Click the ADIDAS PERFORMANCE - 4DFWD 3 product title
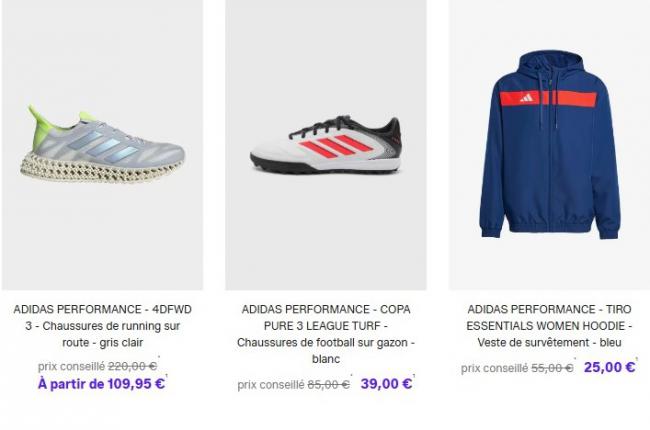 click(102, 326)
